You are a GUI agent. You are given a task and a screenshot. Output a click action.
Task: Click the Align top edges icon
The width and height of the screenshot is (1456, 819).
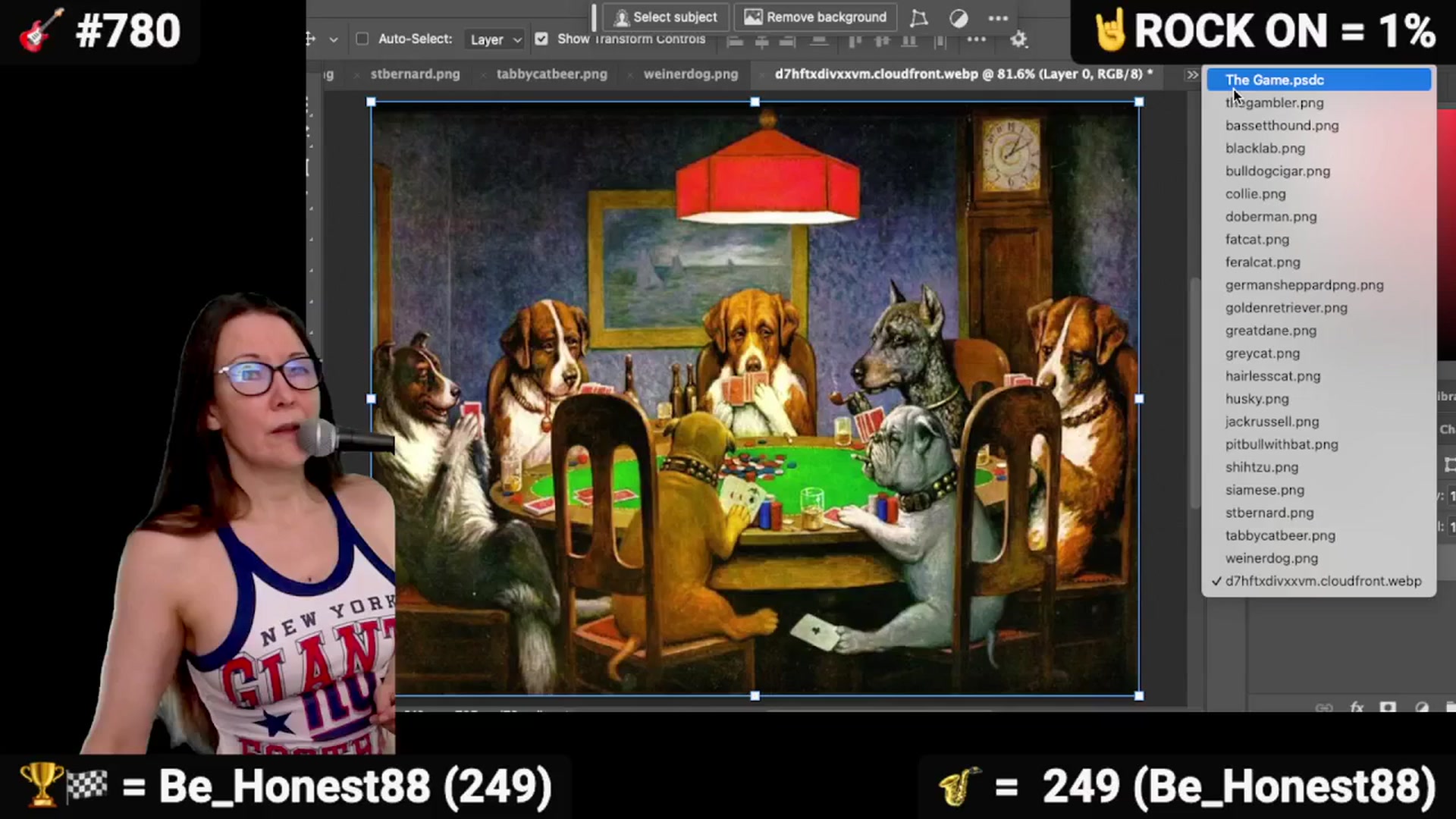click(x=855, y=41)
